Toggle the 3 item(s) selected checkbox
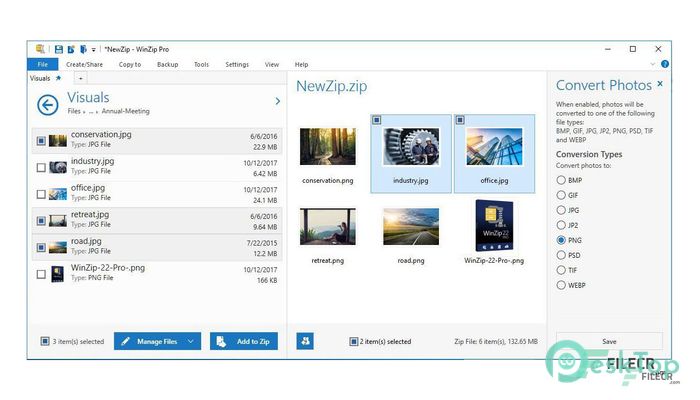 pos(45,341)
